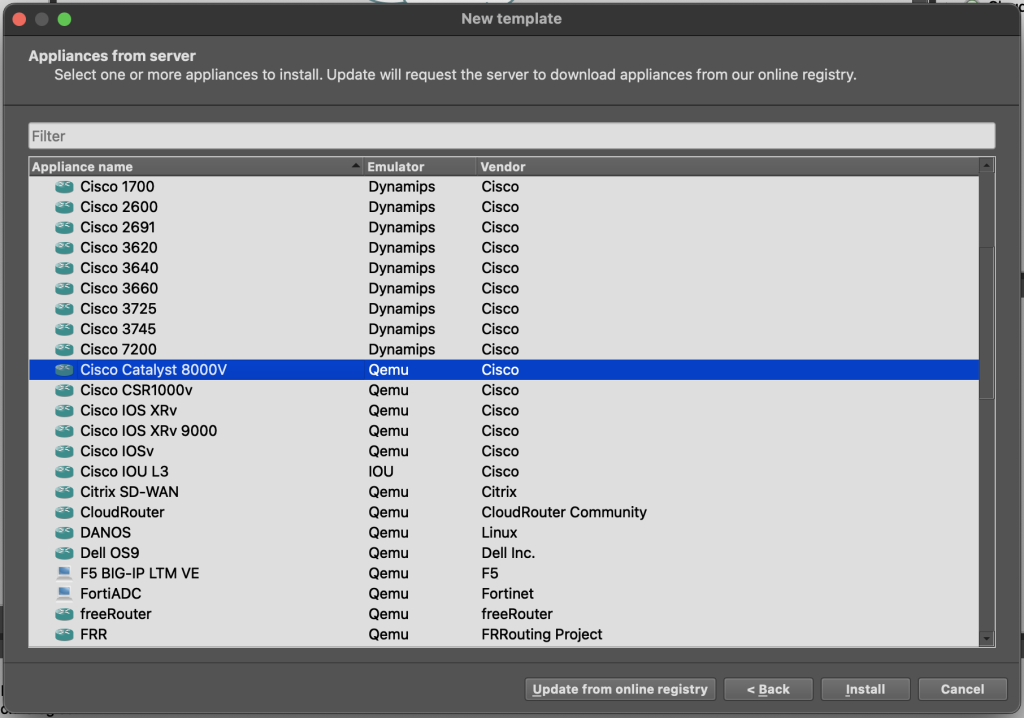Click the Filter text field
The image size is (1024, 718).
[x=511, y=136]
